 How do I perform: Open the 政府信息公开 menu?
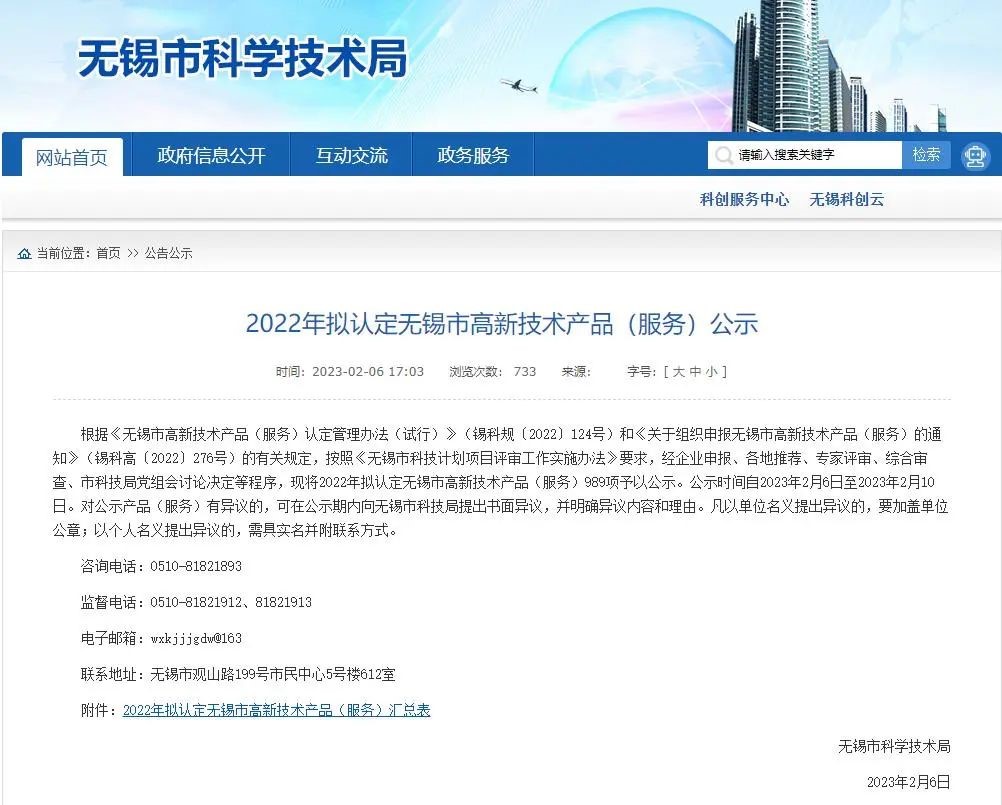coord(212,156)
